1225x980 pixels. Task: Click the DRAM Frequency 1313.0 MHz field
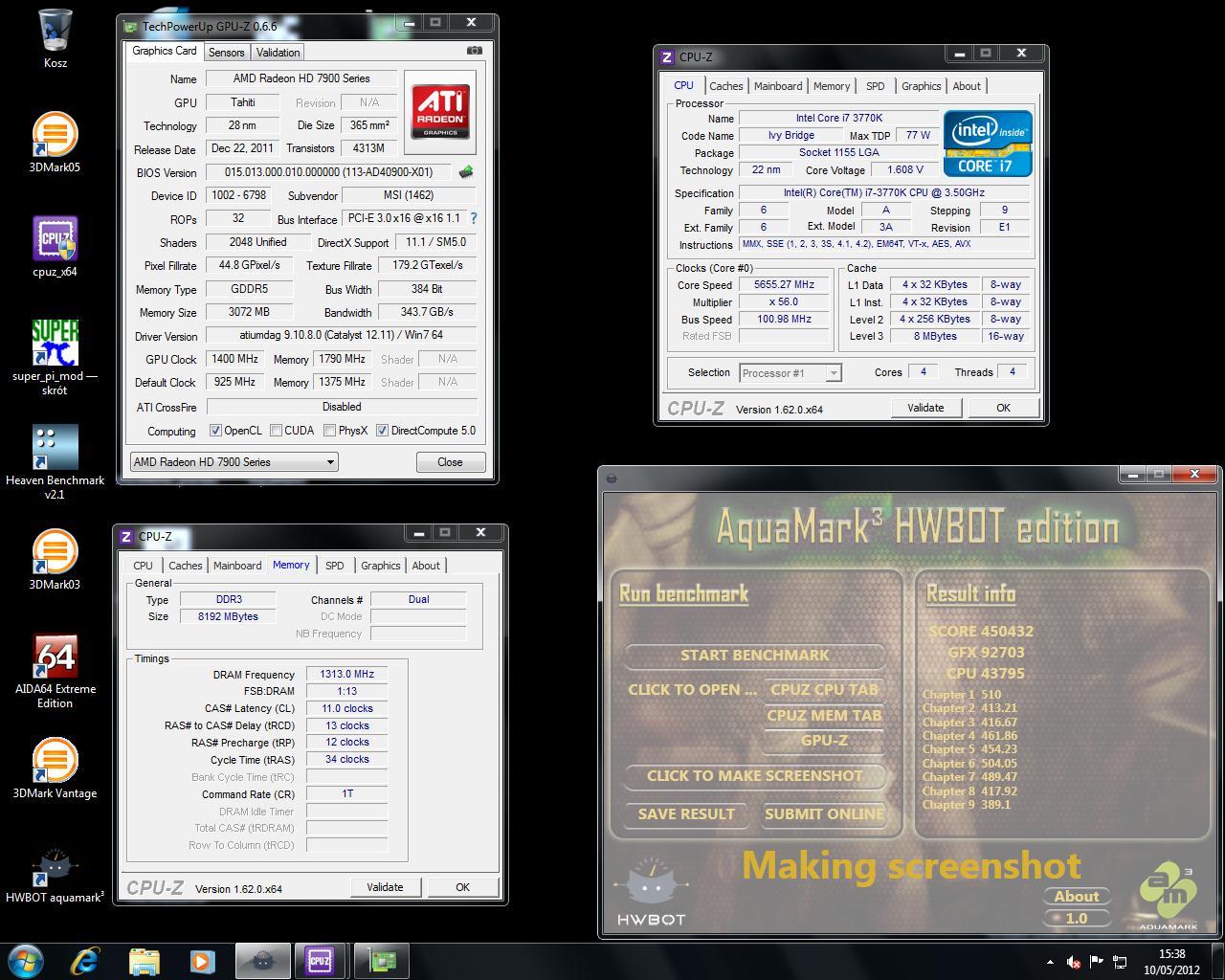pos(346,674)
